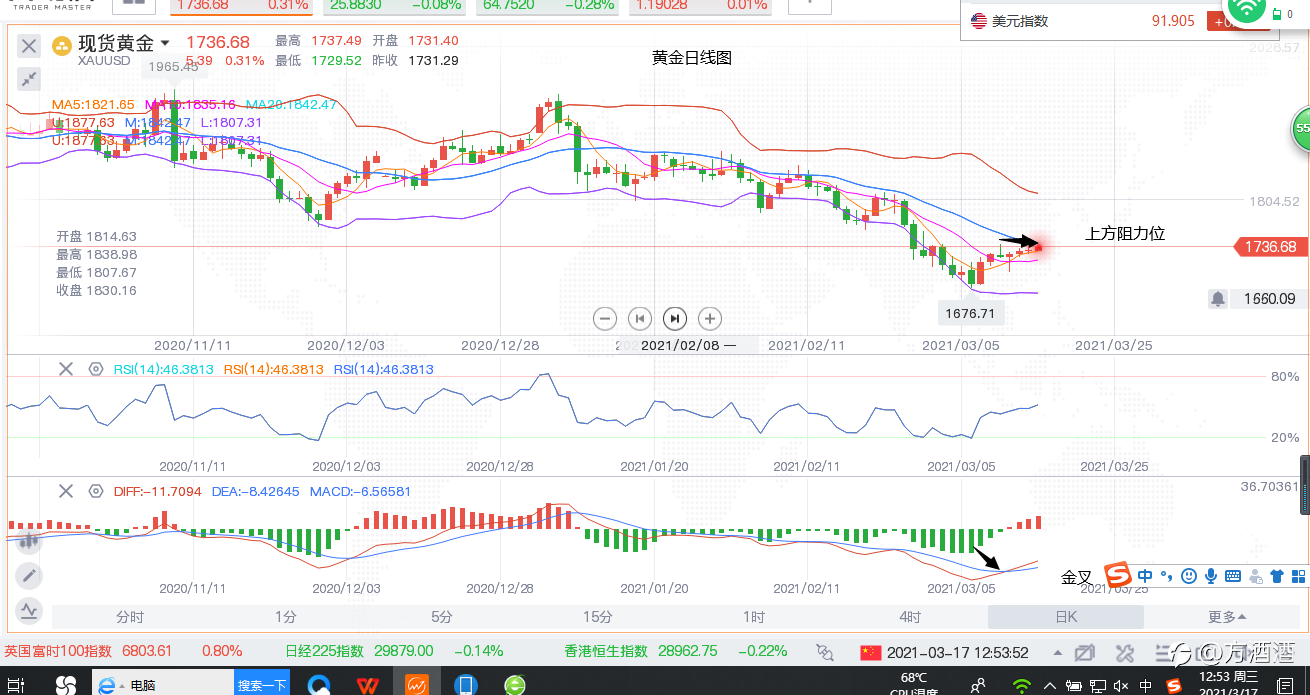Switch to the 4时 timeframe tab
This screenshot has width=1310, height=695.
[910, 617]
